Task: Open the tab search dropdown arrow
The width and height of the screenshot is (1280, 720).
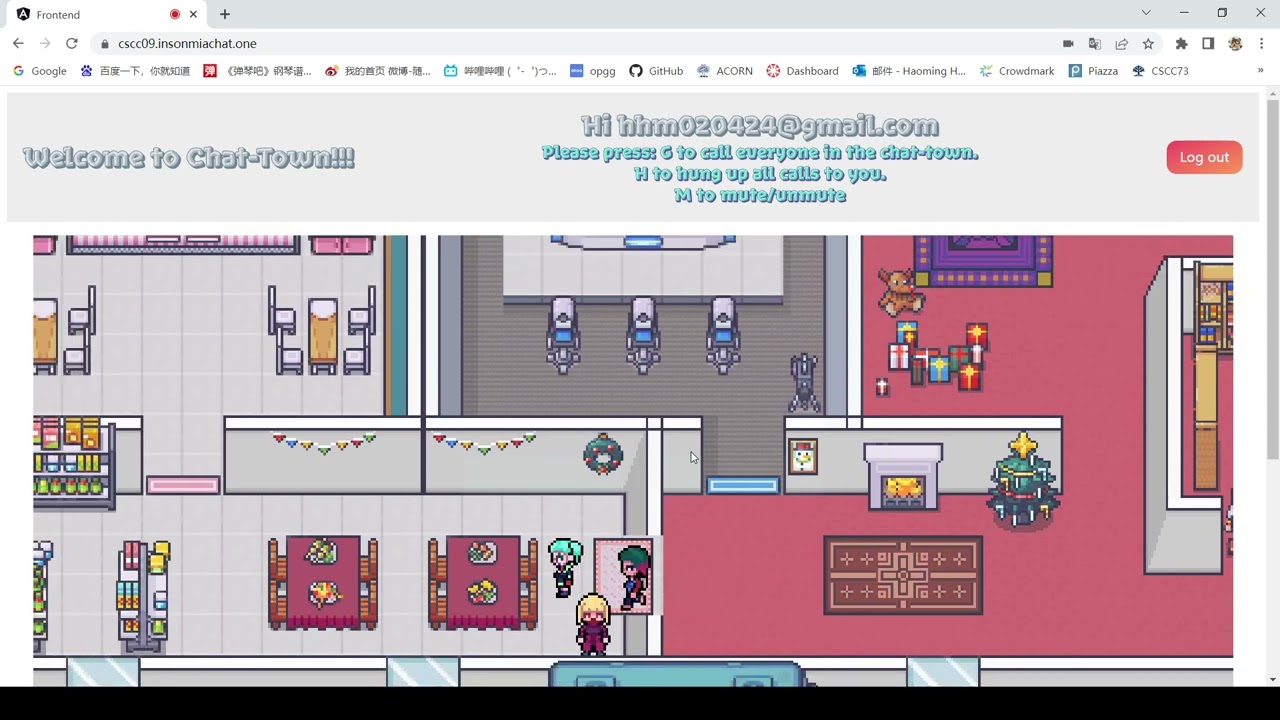Action: [x=1146, y=13]
